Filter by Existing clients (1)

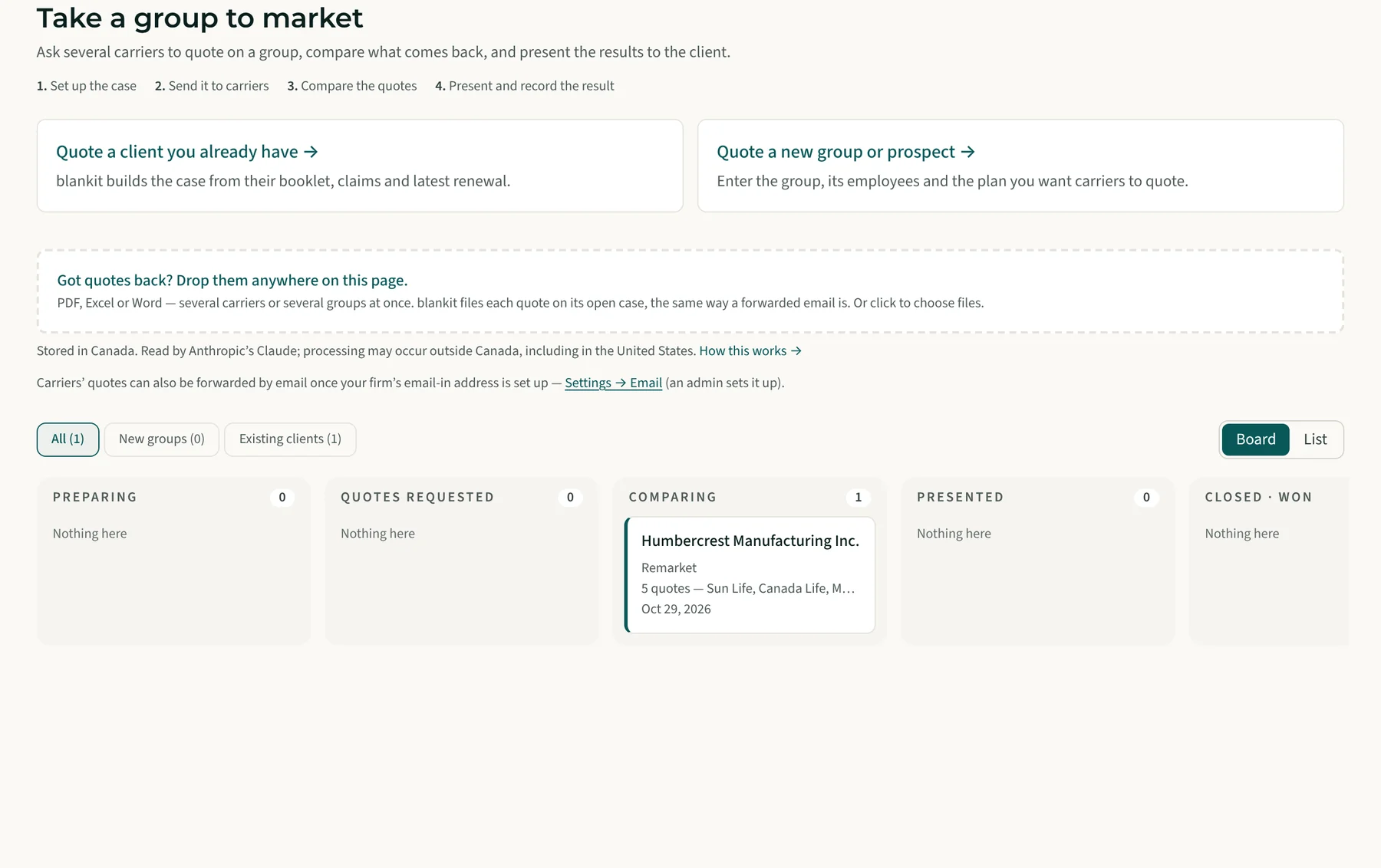290,439
